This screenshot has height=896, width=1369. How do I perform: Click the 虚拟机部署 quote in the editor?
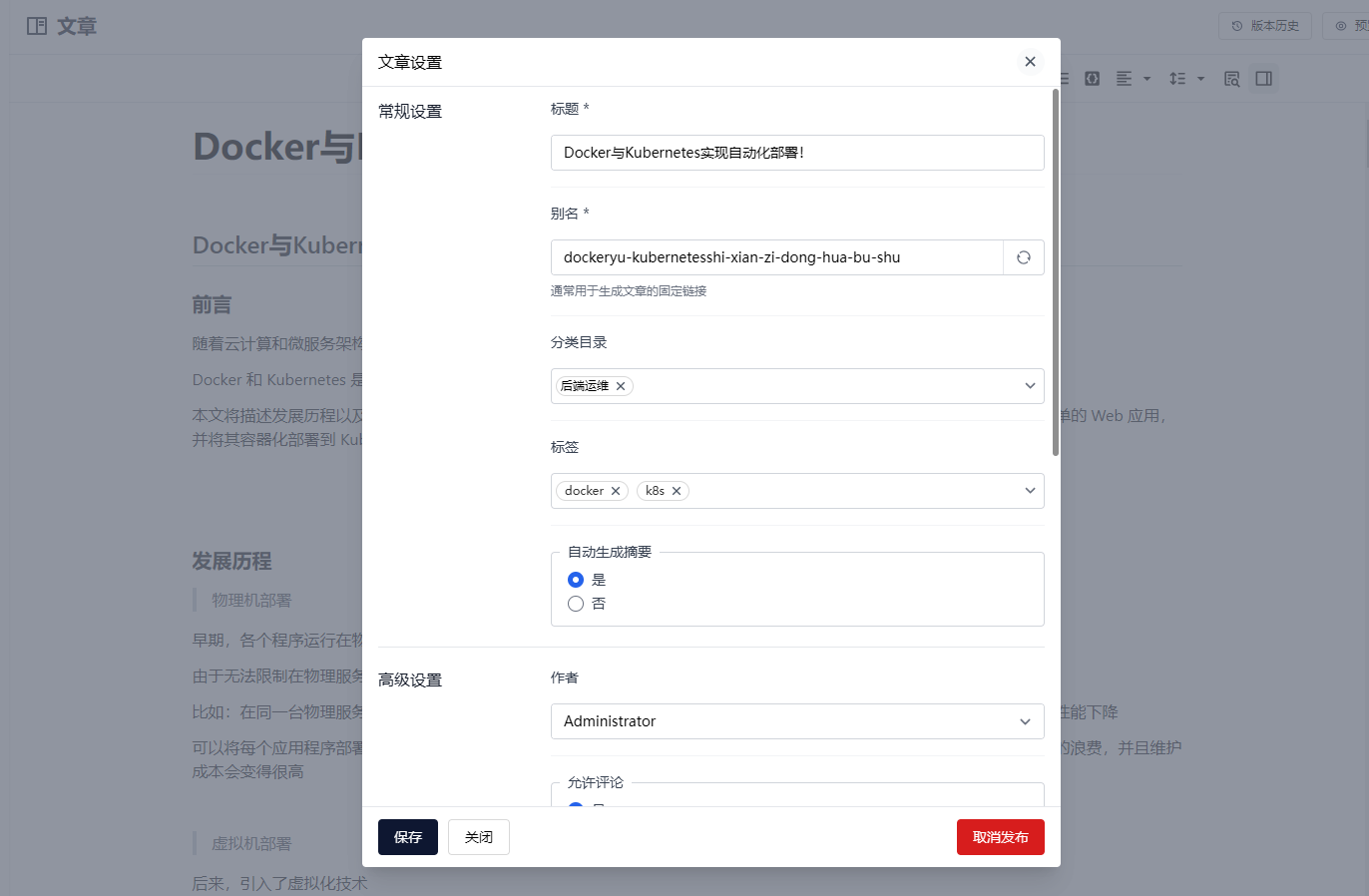pos(251,844)
